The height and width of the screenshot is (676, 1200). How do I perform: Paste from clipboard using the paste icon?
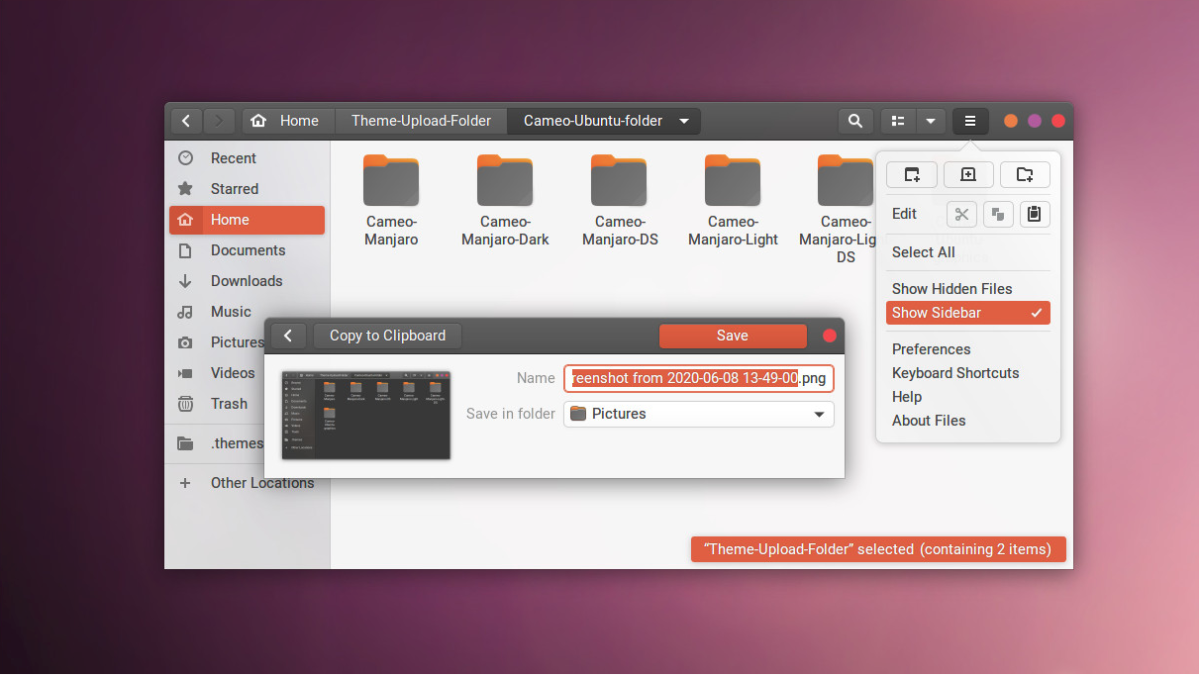coord(1034,213)
